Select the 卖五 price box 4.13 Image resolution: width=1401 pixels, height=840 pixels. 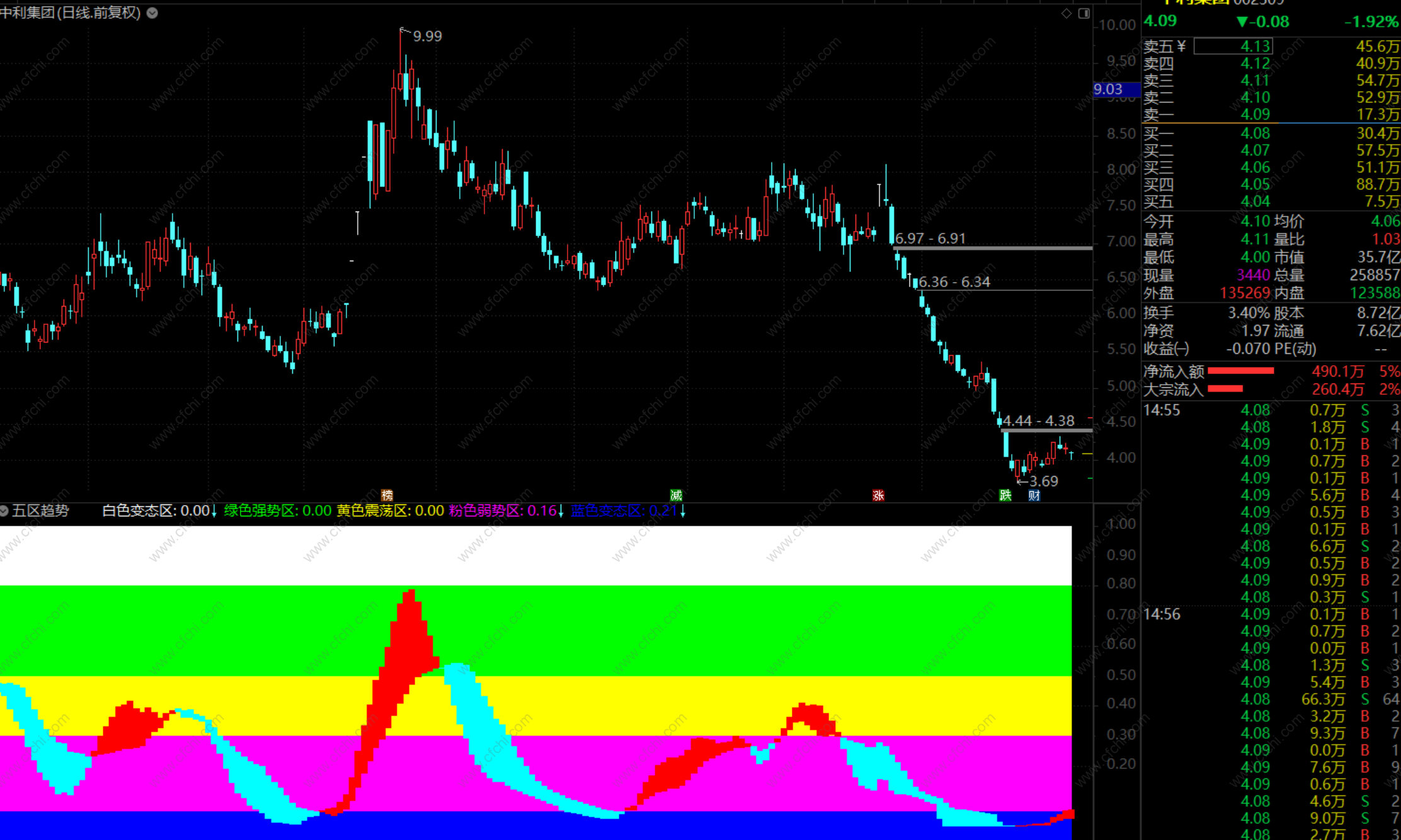pos(1233,47)
